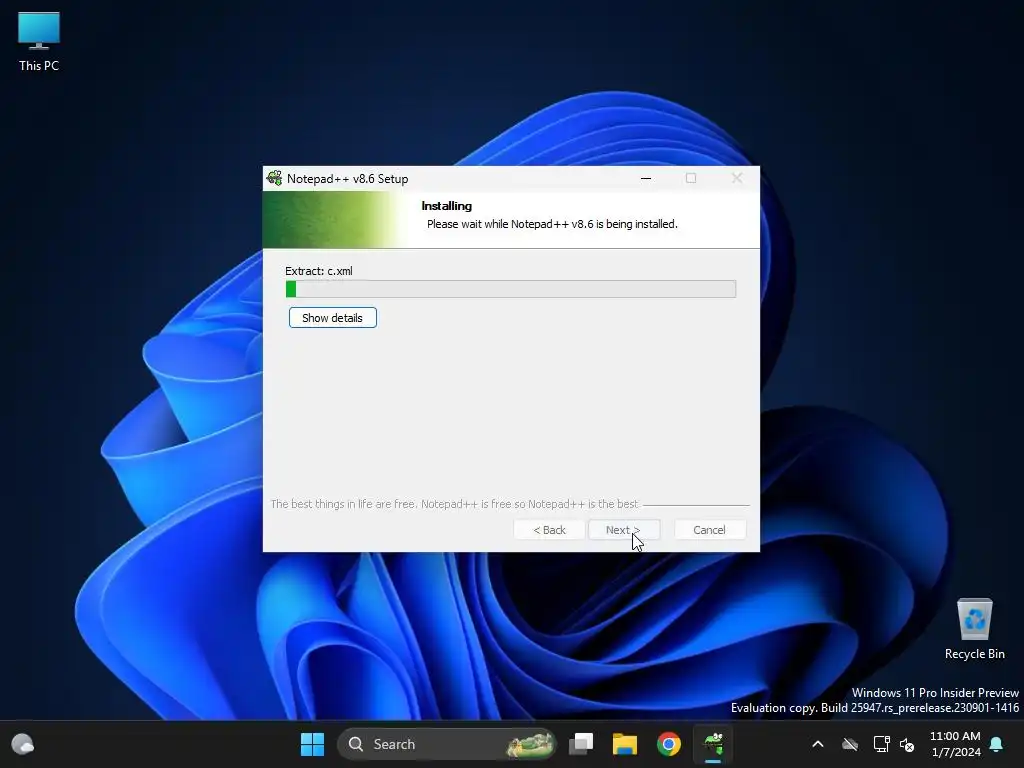
Task: Click the Cancel button in setup
Action: pos(709,530)
